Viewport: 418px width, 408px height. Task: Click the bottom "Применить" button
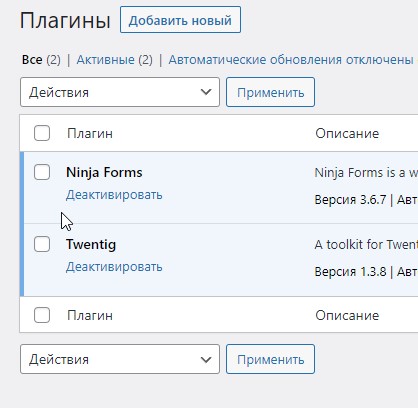[x=270, y=359]
